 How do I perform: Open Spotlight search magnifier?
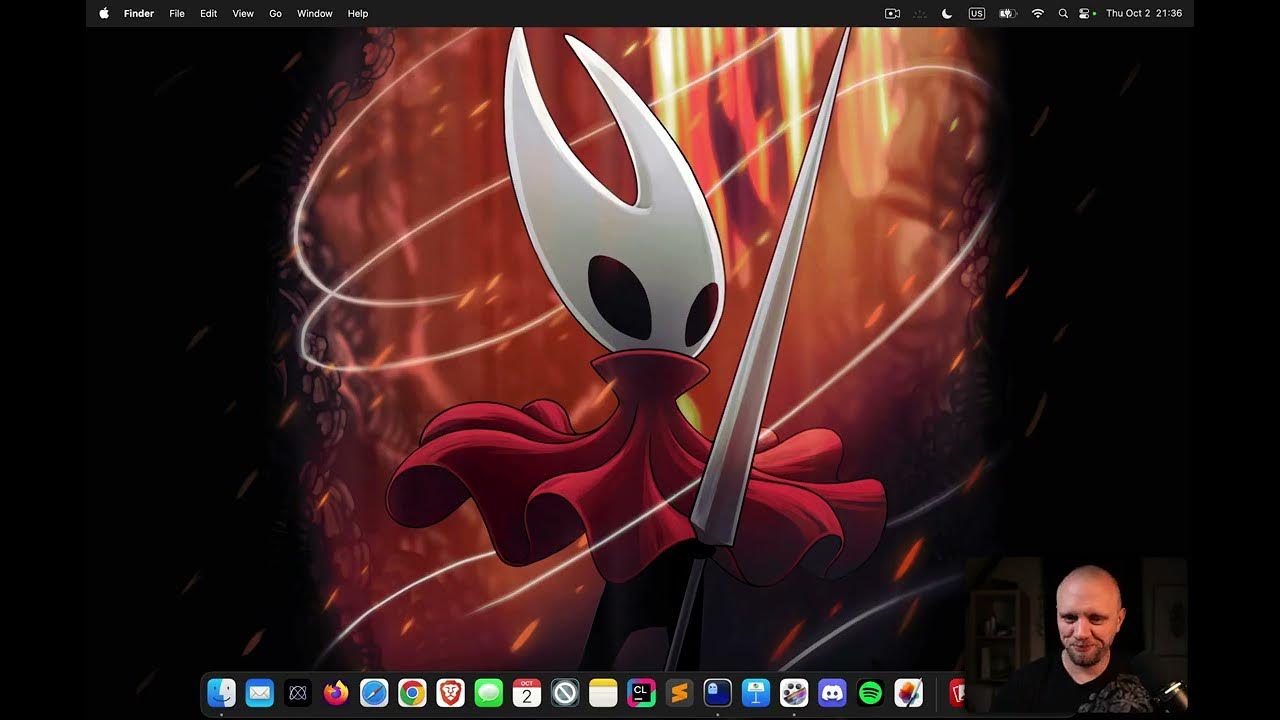[1063, 13]
